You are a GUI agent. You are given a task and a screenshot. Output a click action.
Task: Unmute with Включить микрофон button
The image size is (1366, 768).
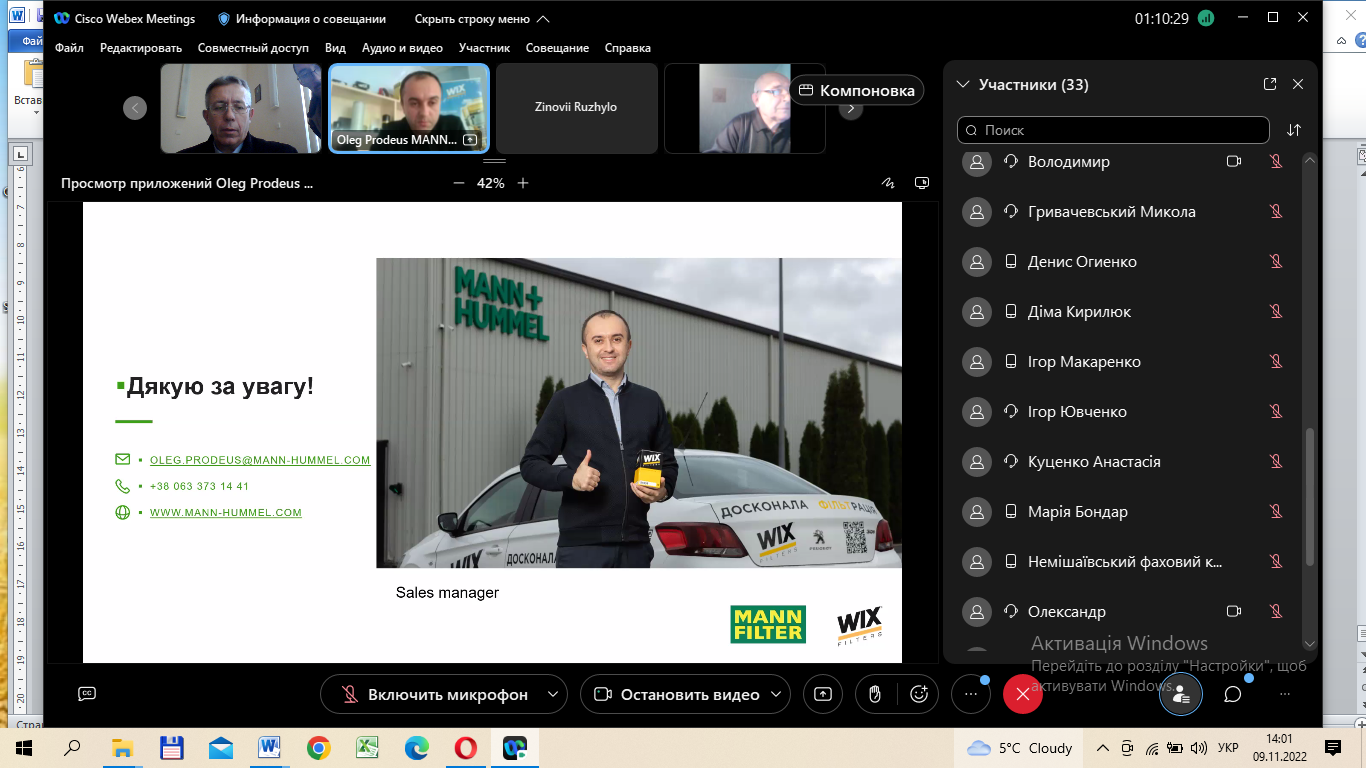pos(434,694)
